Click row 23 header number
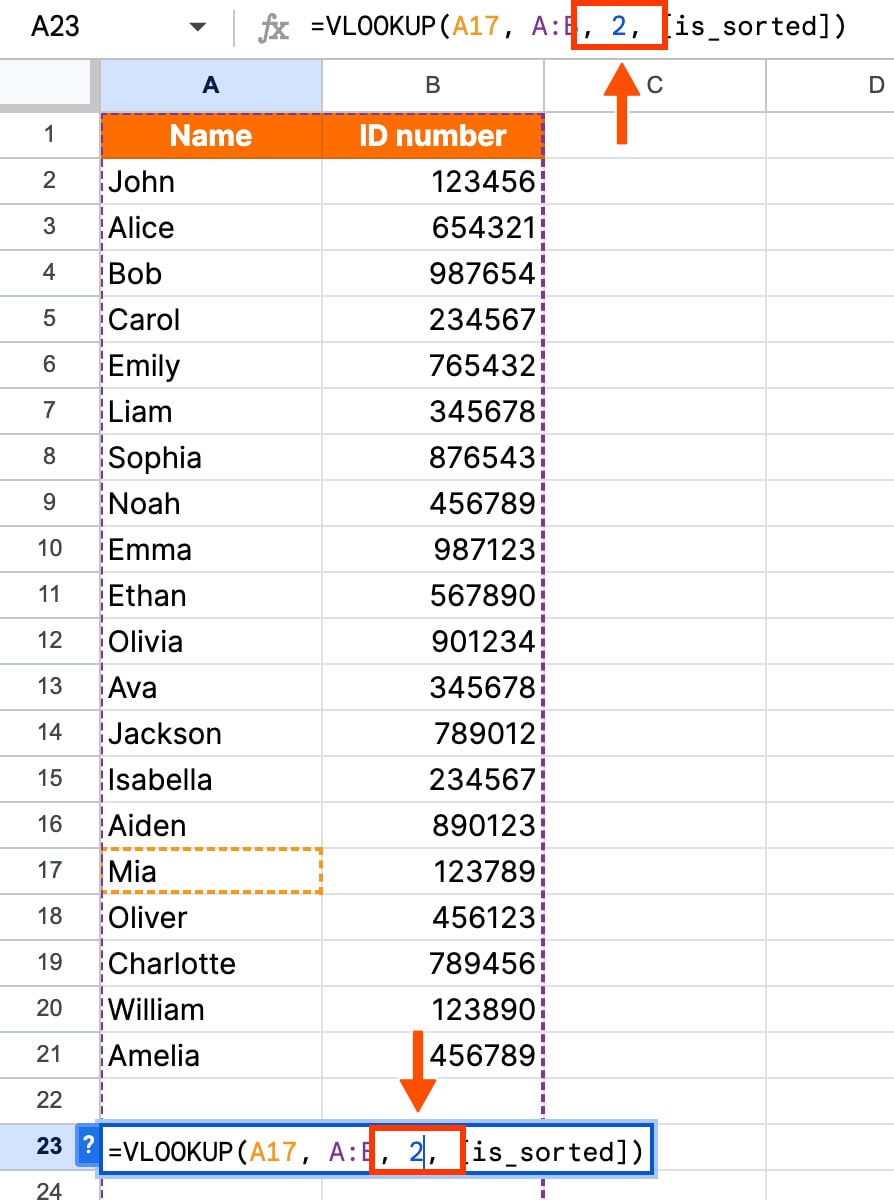 [49, 1146]
